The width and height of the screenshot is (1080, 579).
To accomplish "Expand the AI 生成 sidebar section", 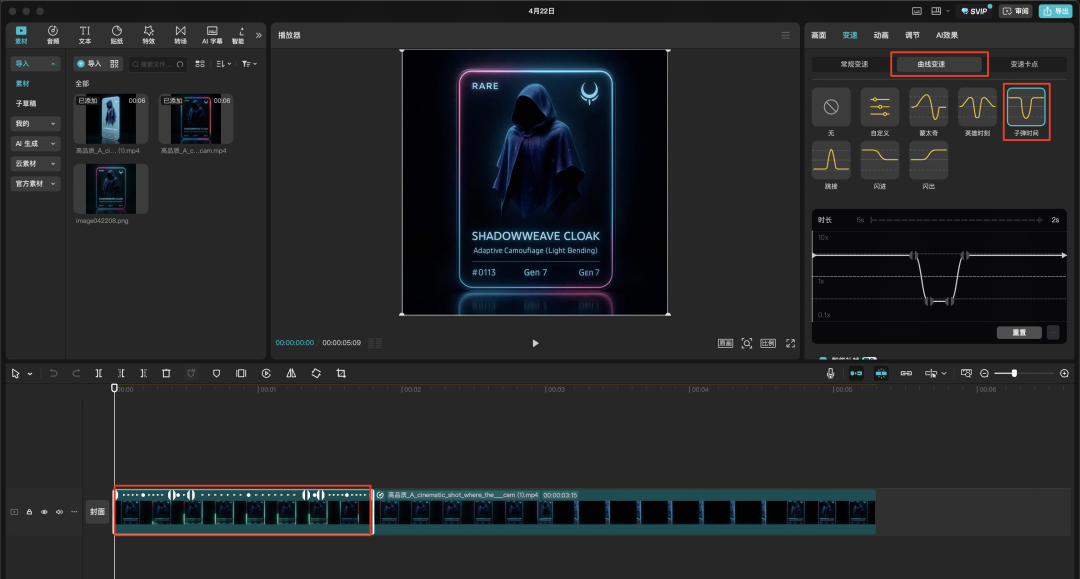I will point(35,143).
